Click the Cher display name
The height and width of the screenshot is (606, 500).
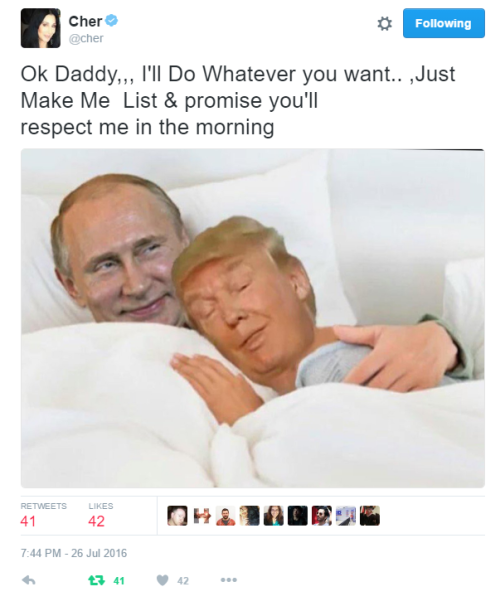point(85,21)
